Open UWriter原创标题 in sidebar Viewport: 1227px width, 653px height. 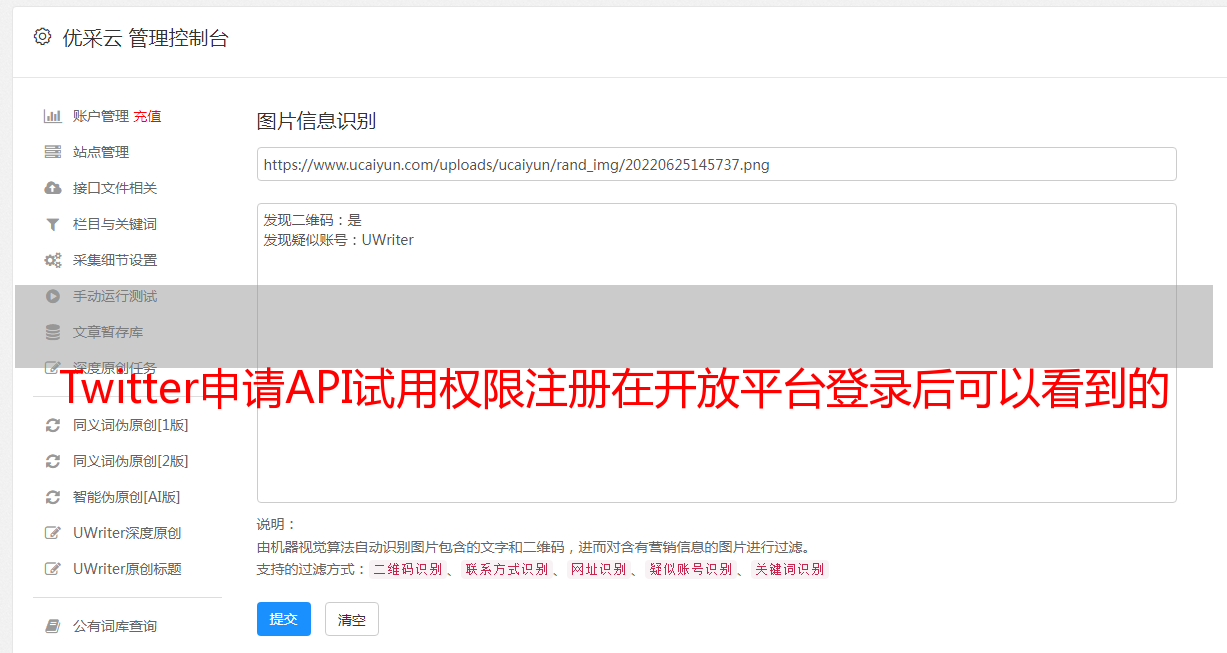(127, 569)
